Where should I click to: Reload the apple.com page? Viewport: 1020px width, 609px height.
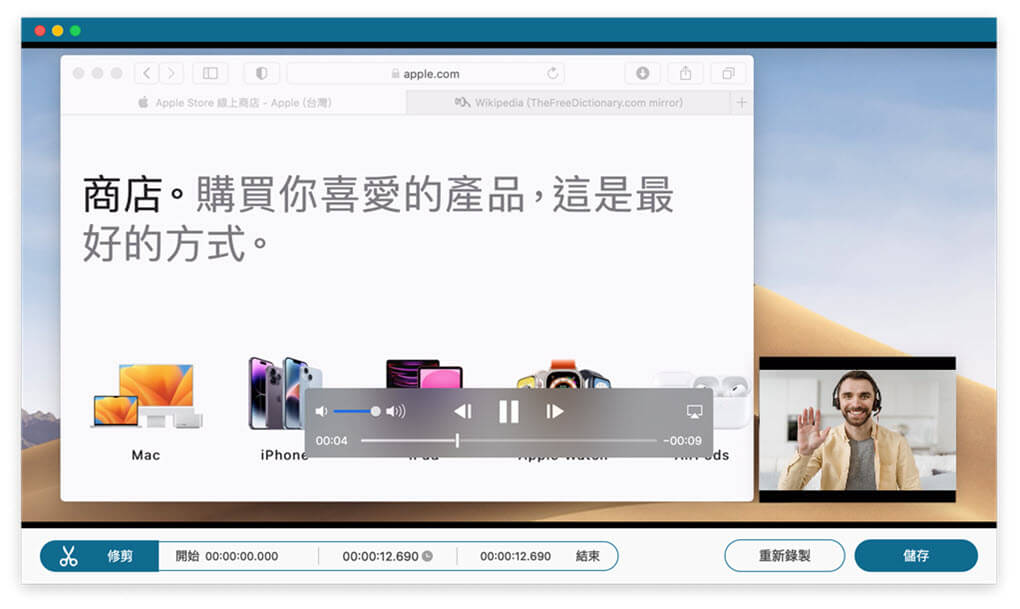pyautogui.click(x=552, y=73)
